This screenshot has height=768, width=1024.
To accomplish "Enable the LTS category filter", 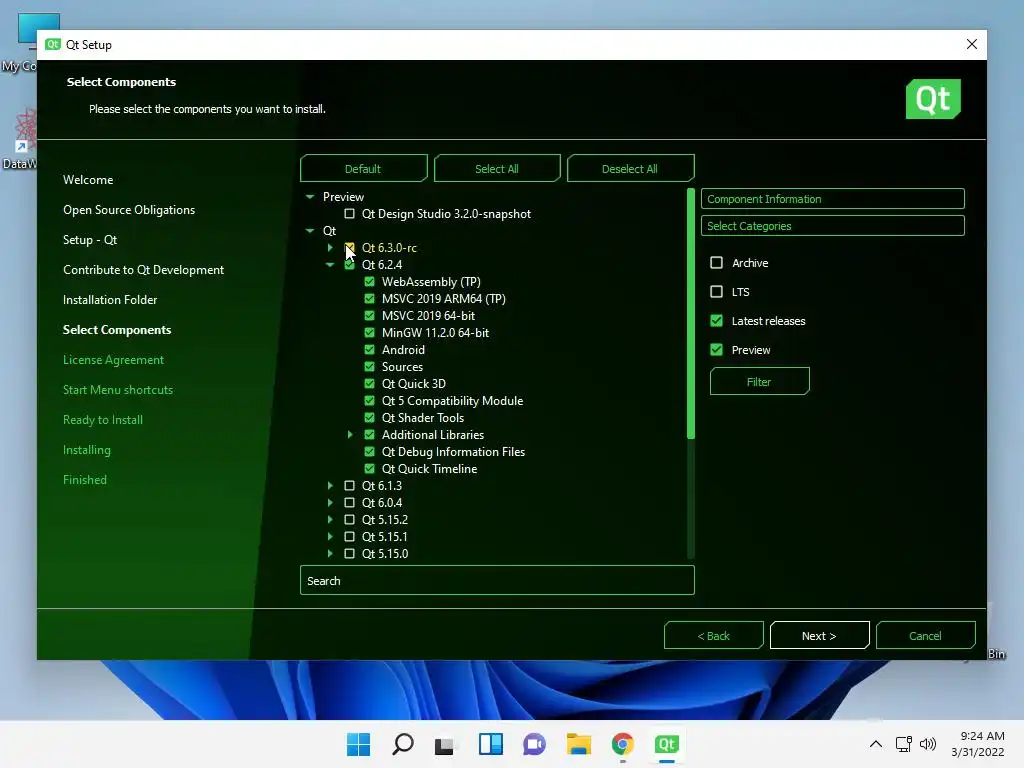I will 716,291.
